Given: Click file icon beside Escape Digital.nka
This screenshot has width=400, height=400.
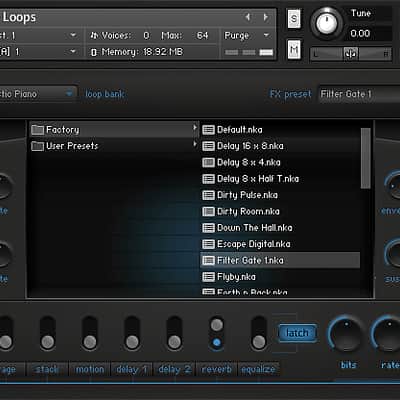Looking at the screenshot, I should tap(208, 244).
